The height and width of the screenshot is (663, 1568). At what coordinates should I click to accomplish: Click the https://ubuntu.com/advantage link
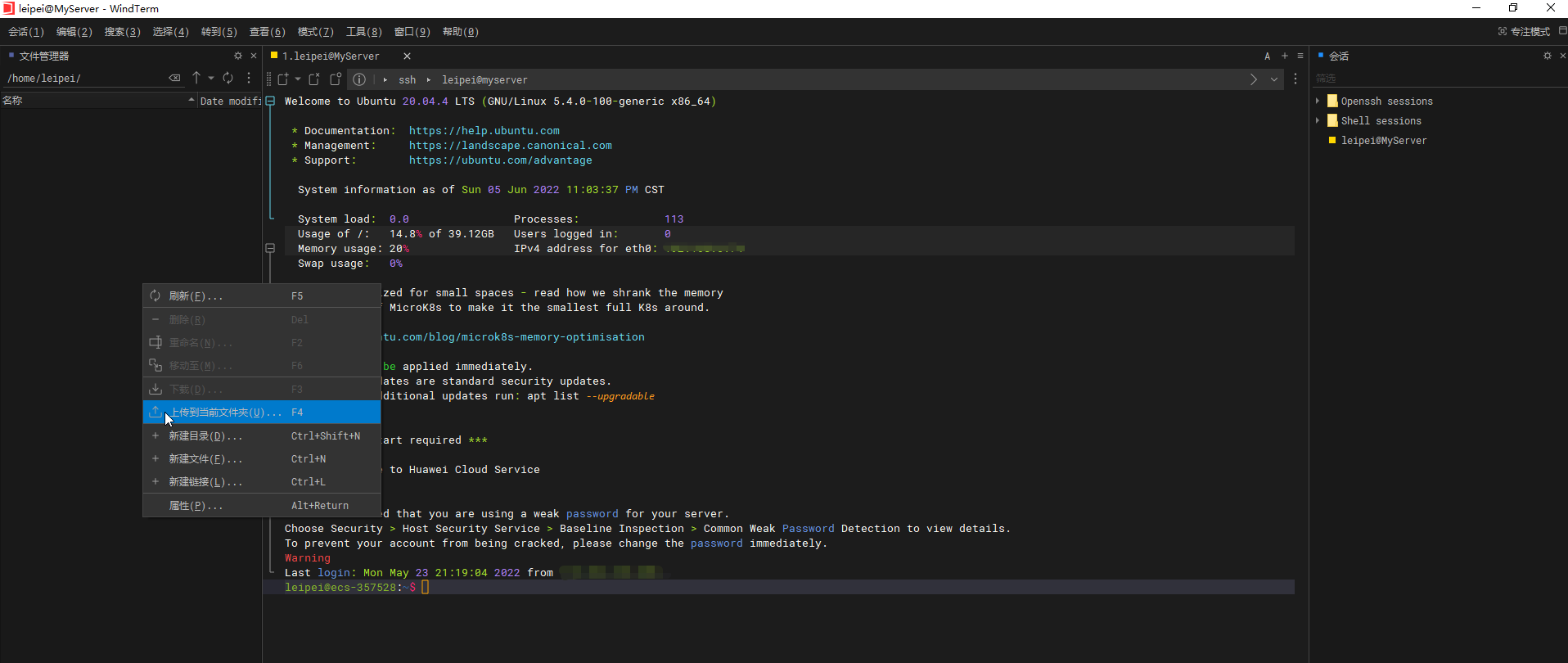[x=501, y=160]
